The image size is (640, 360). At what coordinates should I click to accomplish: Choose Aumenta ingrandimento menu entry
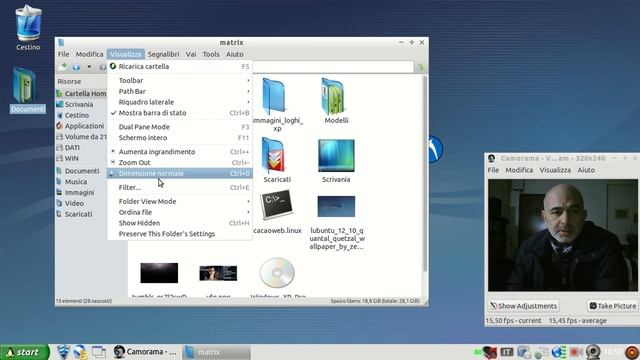[180, 151]
